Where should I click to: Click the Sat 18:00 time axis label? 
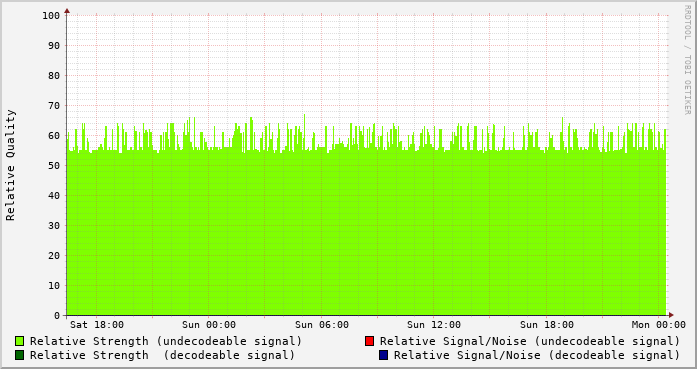[x=97, y=325]
